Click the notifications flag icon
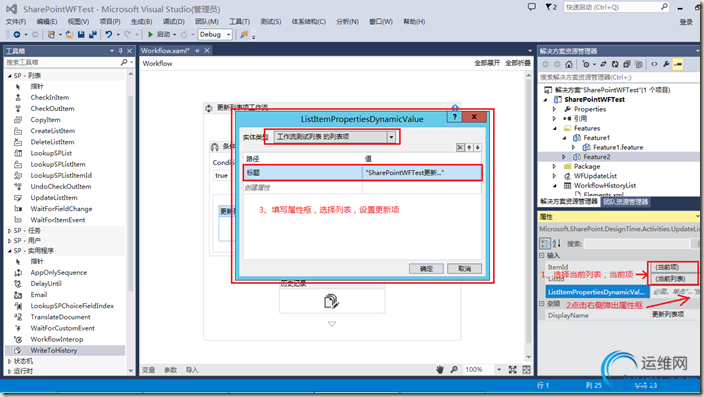Image resolution: width=704 pixels, height=397 pixels. click(549, 7)
